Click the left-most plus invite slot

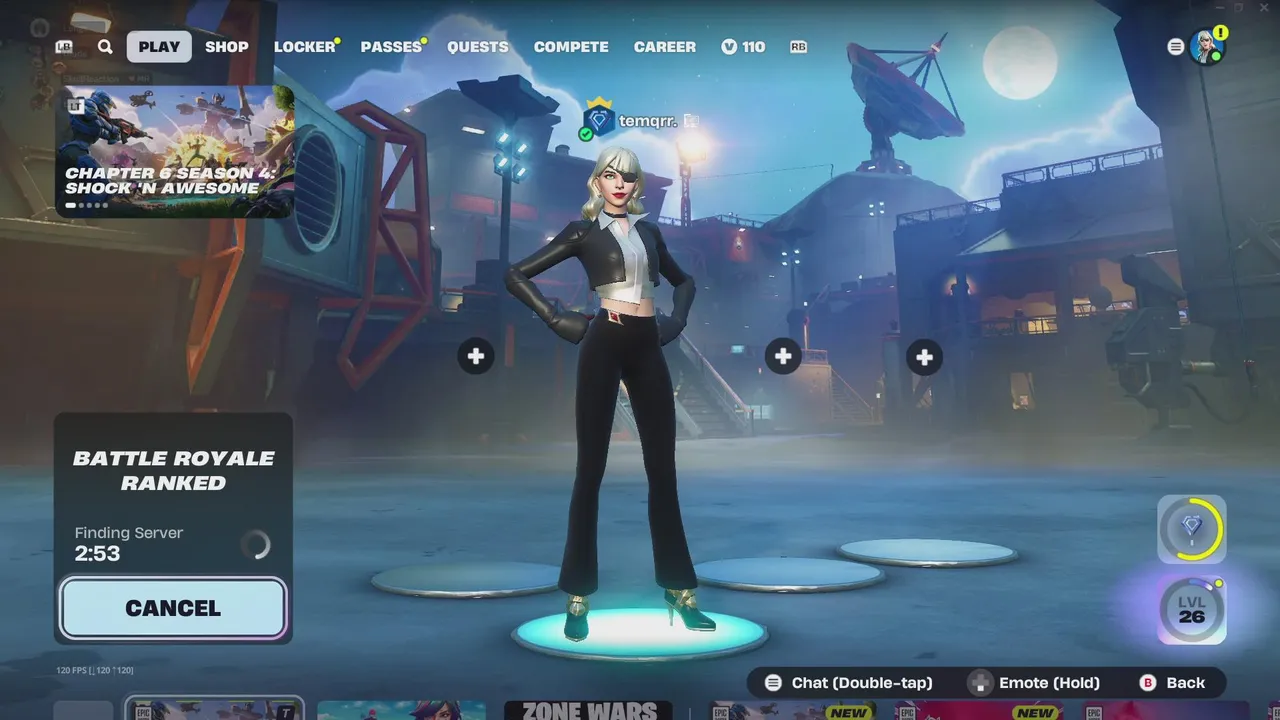(x=476, y=356)
